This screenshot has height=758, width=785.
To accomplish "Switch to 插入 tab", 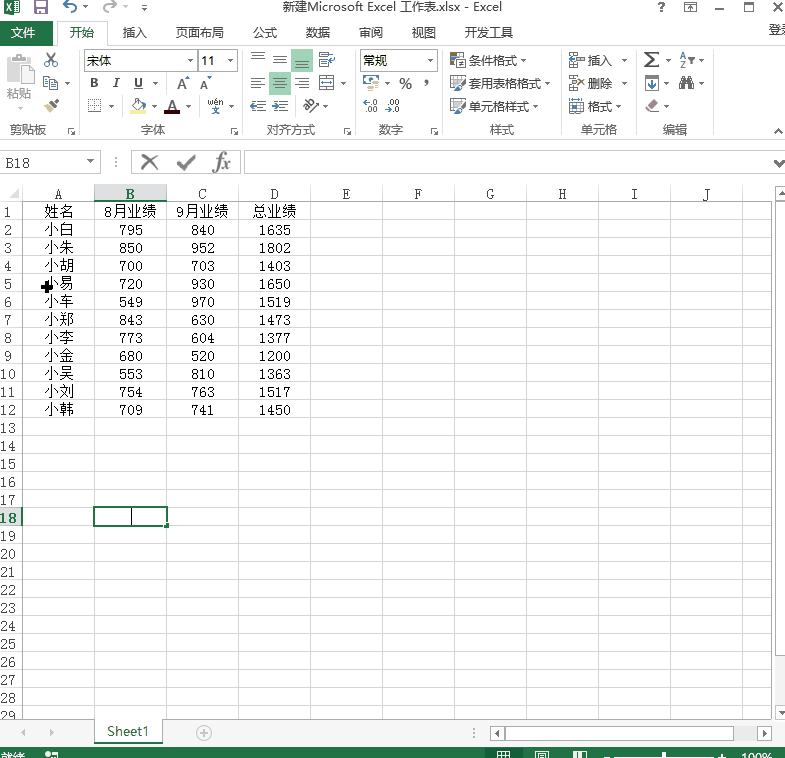I will pyautogui.click(x=135, y=33).
